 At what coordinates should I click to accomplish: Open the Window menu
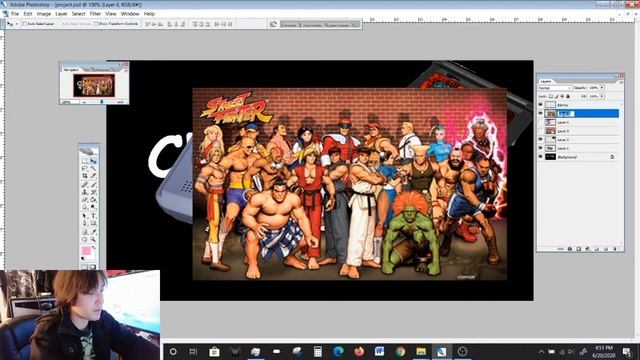[130, 14]
